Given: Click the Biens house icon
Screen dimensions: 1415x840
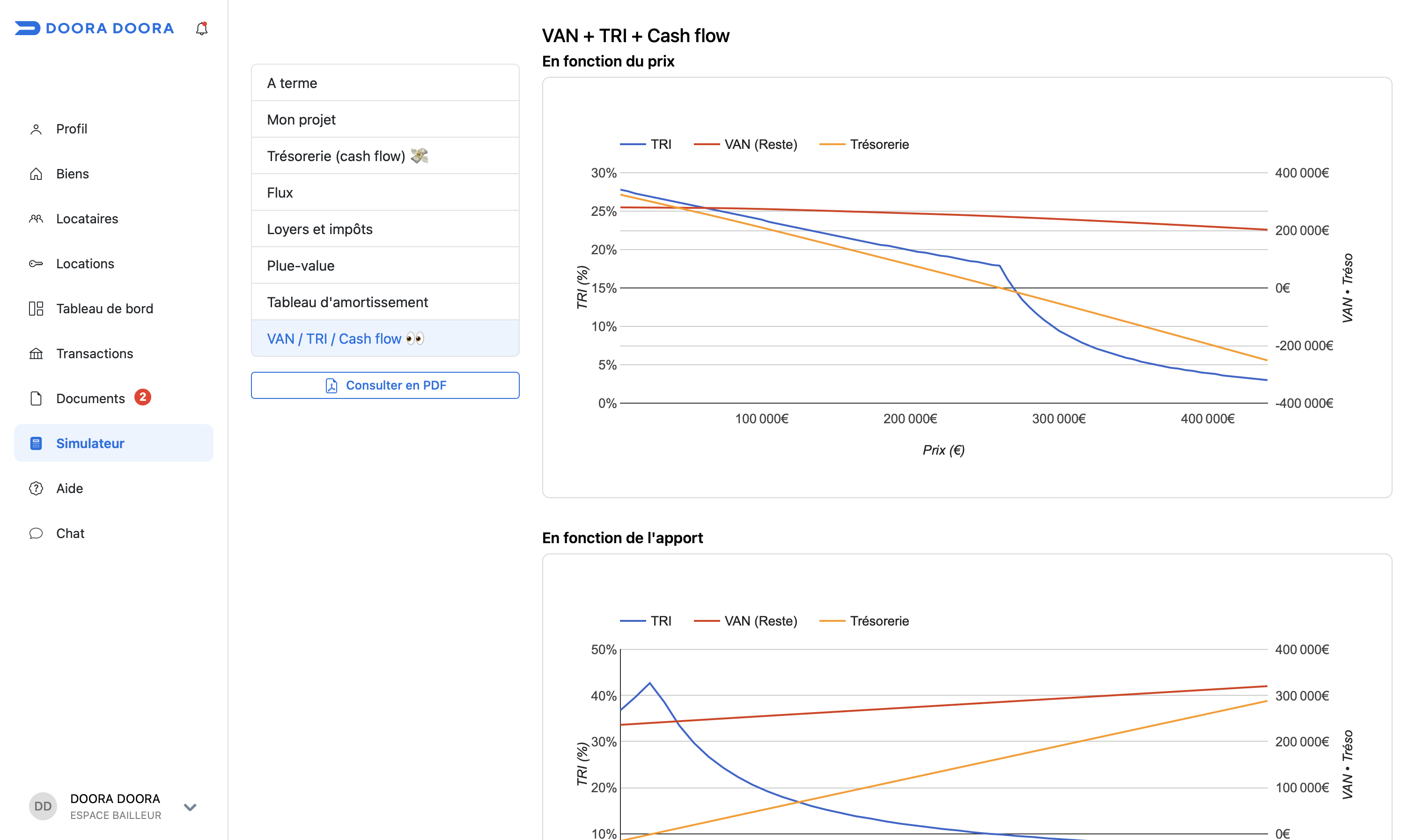Looking at the screenshot, I should click(36, 174).
